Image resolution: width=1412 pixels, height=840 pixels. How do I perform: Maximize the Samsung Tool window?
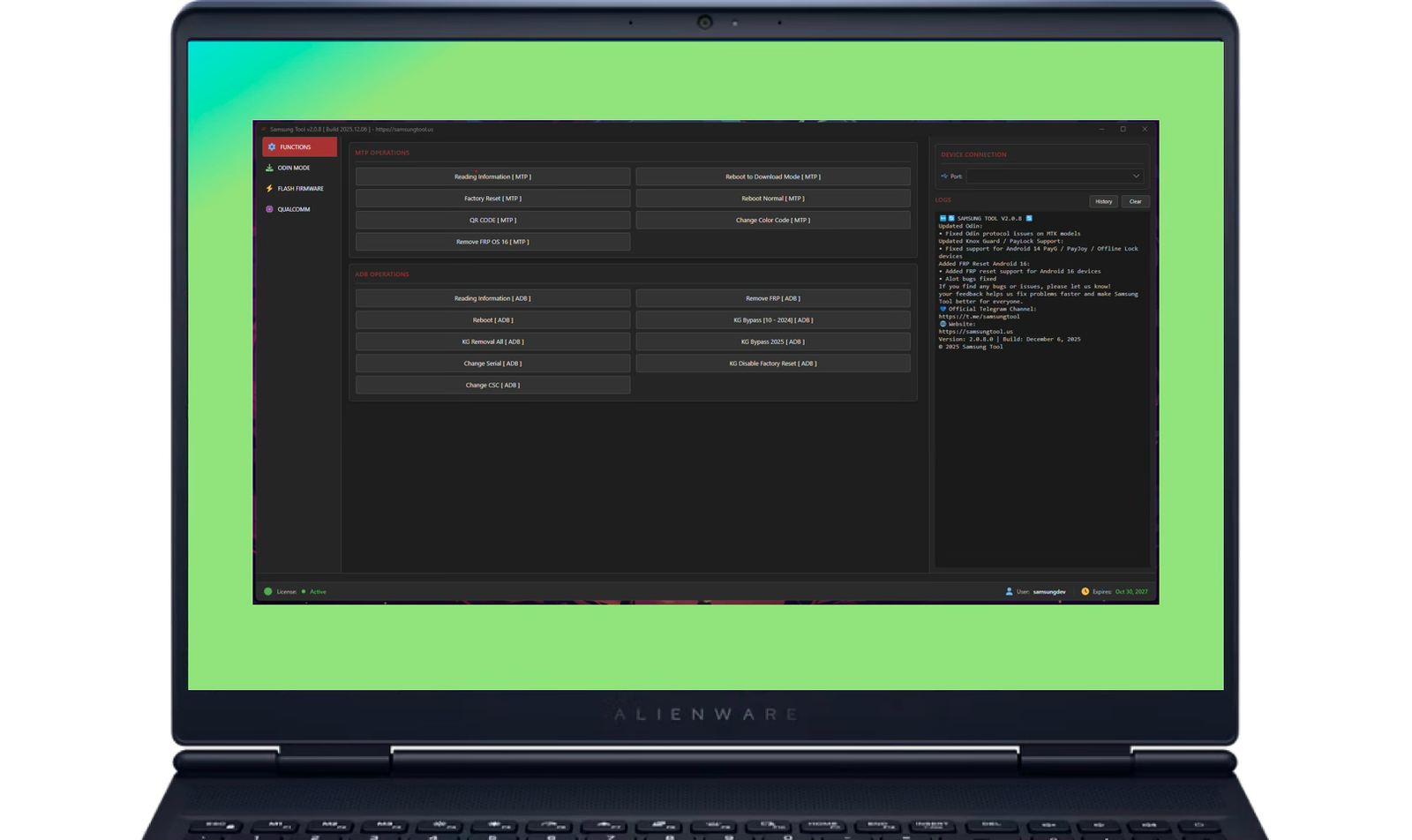click(1123, 130)
